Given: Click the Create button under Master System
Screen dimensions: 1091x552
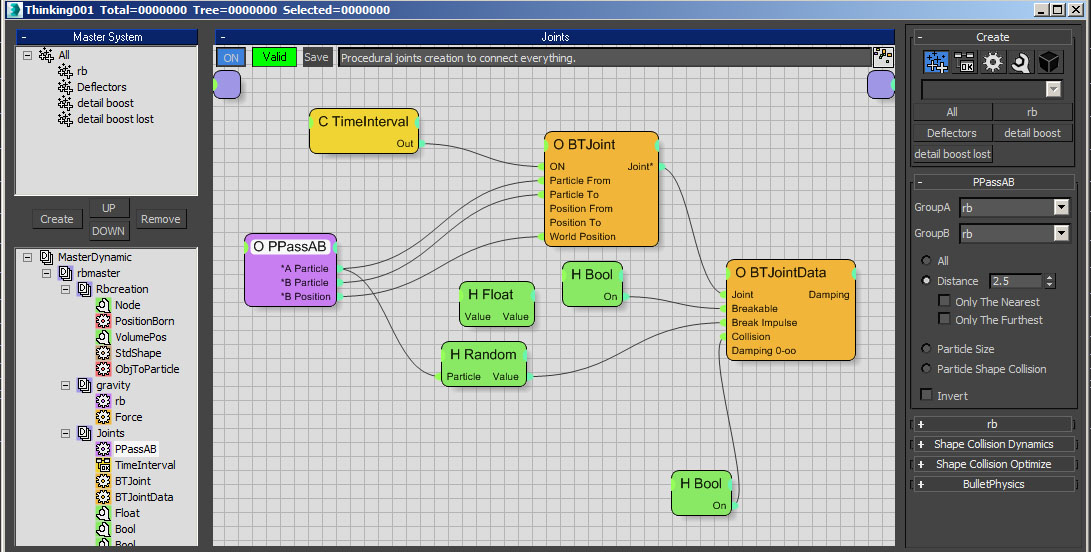Looking at the screenshot, I should point(56,219).
